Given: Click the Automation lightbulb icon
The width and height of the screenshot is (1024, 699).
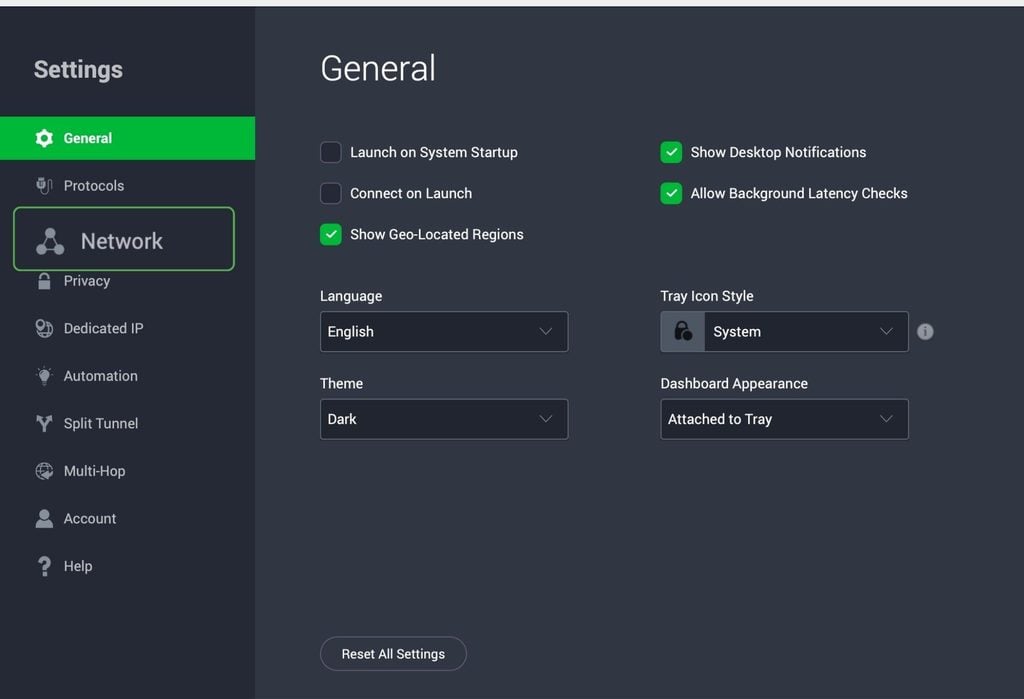Looking at the screenshot, I should click(44, 376).
